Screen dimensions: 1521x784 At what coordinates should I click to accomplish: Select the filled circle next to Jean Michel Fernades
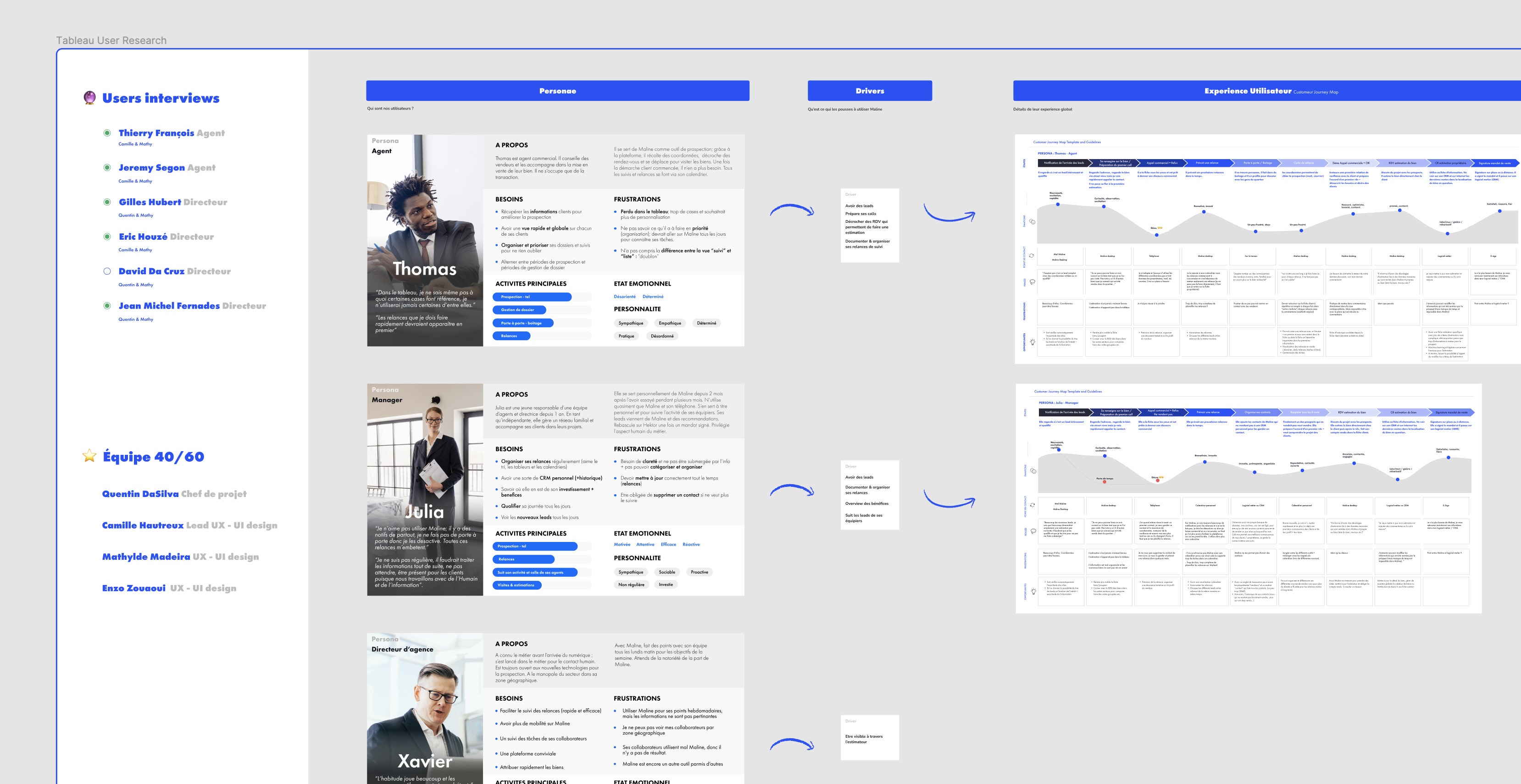tap(107, 306)
